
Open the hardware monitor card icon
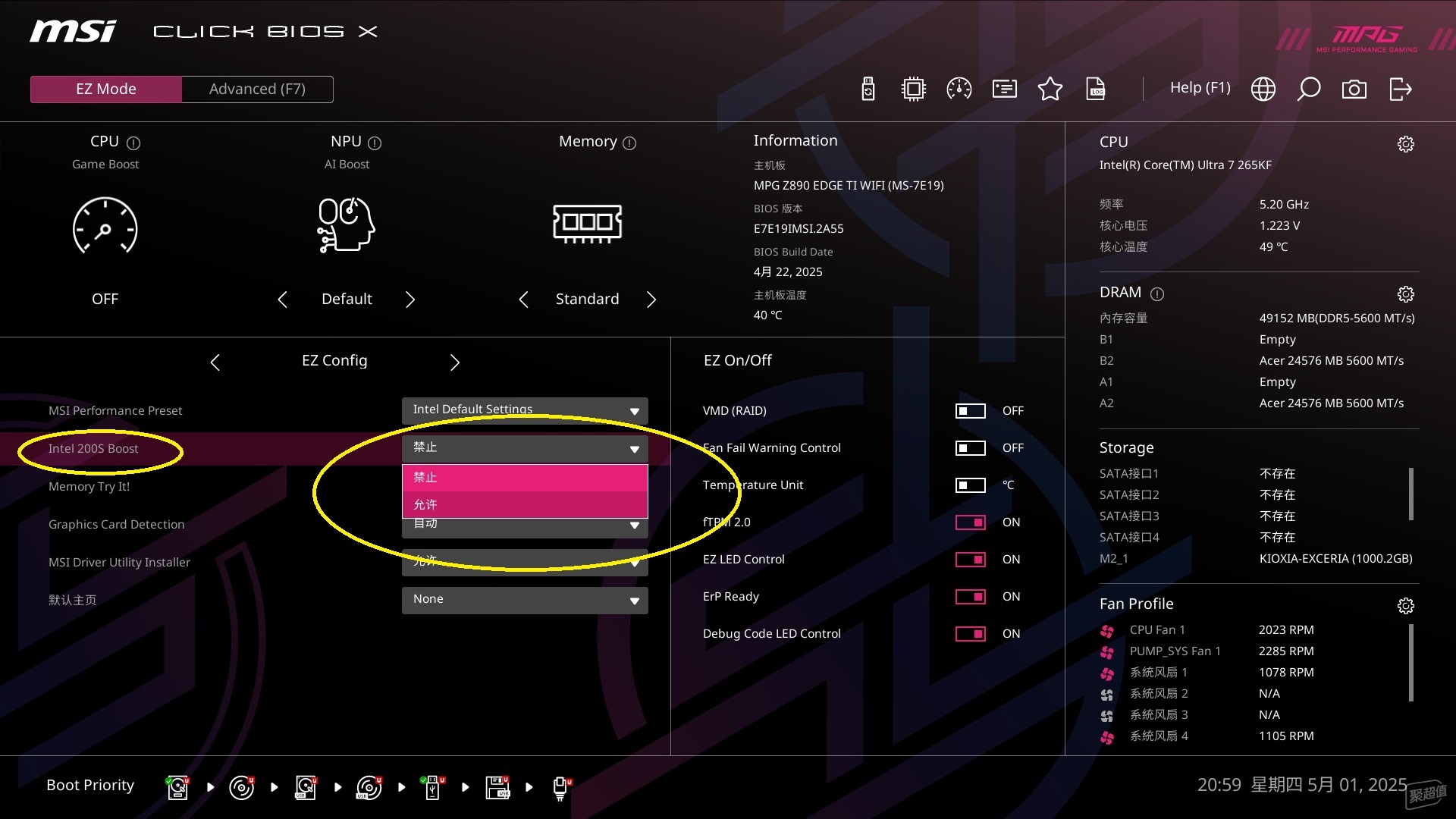point(1005,89)
